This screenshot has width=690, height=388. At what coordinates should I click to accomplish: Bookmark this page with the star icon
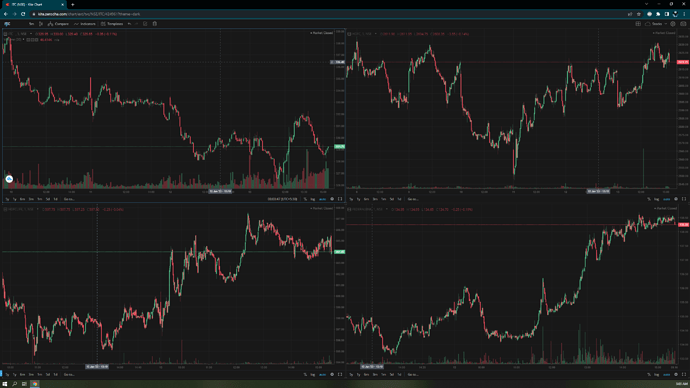pyautogui.click(x=639, y=14)
